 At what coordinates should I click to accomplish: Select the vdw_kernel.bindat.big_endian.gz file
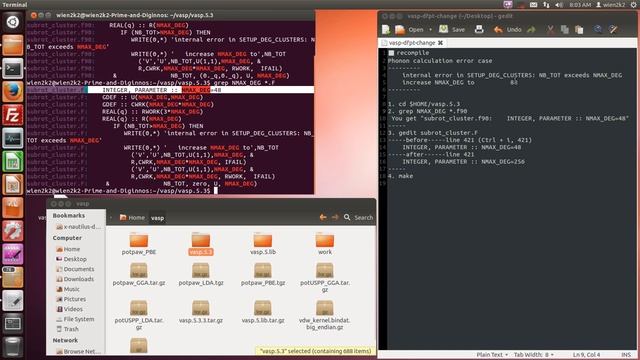point(325,315)
